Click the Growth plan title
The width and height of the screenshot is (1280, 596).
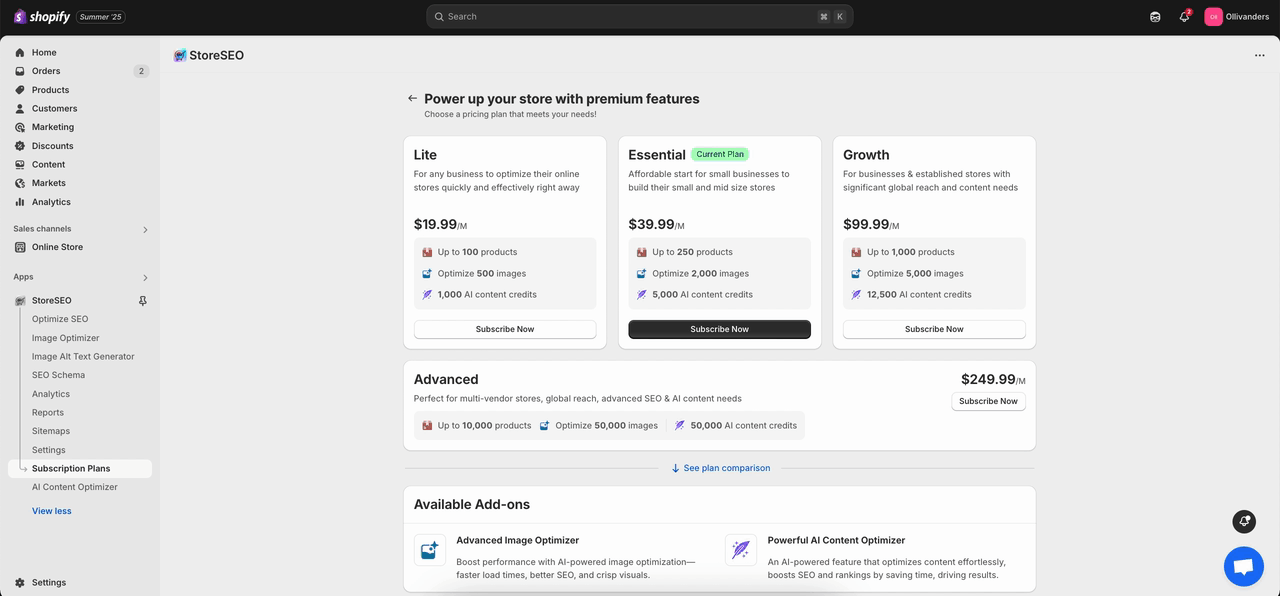click(866, 155)
